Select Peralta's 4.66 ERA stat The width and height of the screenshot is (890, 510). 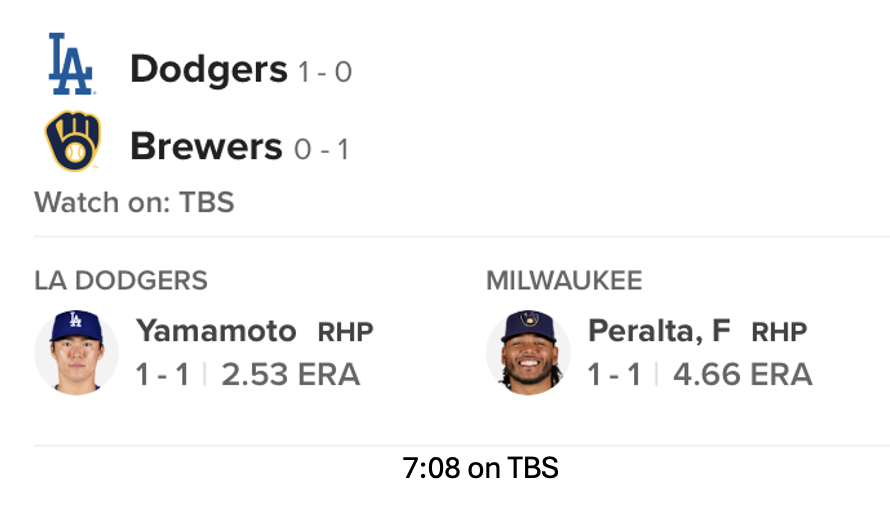(742, 375)
